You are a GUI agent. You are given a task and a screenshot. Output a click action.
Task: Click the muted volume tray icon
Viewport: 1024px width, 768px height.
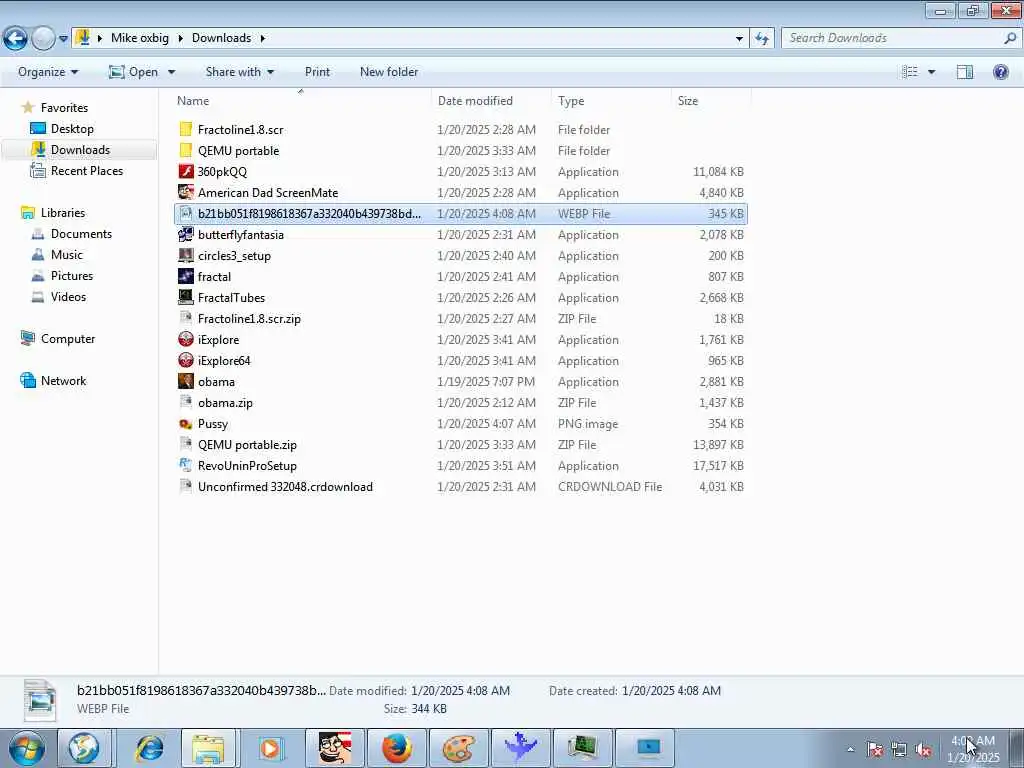coord(923,750)
